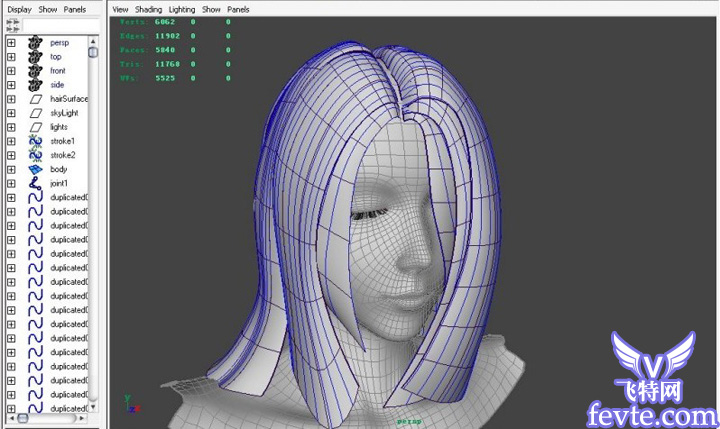Select the 'persp' label in the outliner
This screenshot has height=429, width=720.
(60, 43)
